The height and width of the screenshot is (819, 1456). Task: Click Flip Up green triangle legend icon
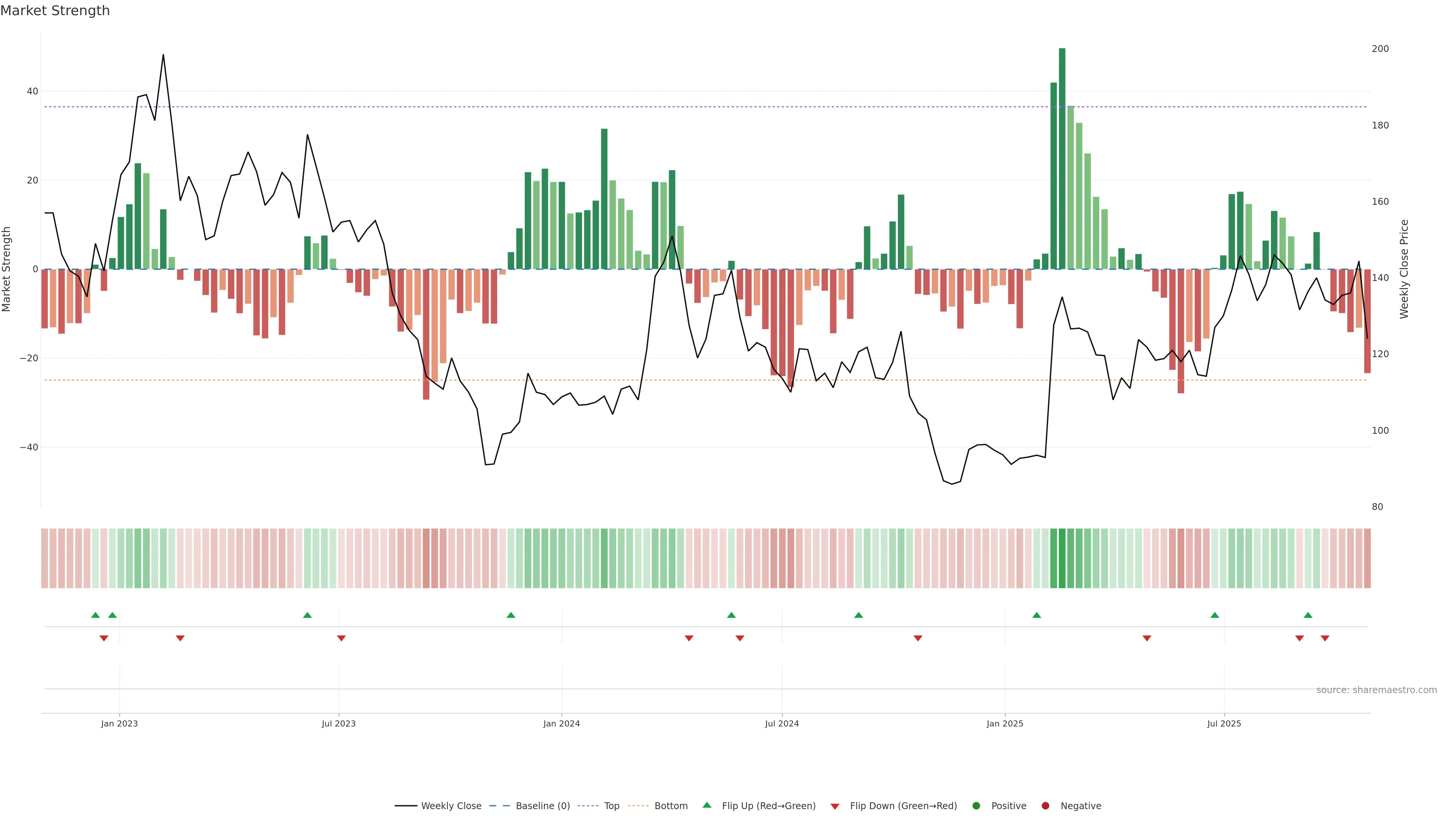coord(706,805)
